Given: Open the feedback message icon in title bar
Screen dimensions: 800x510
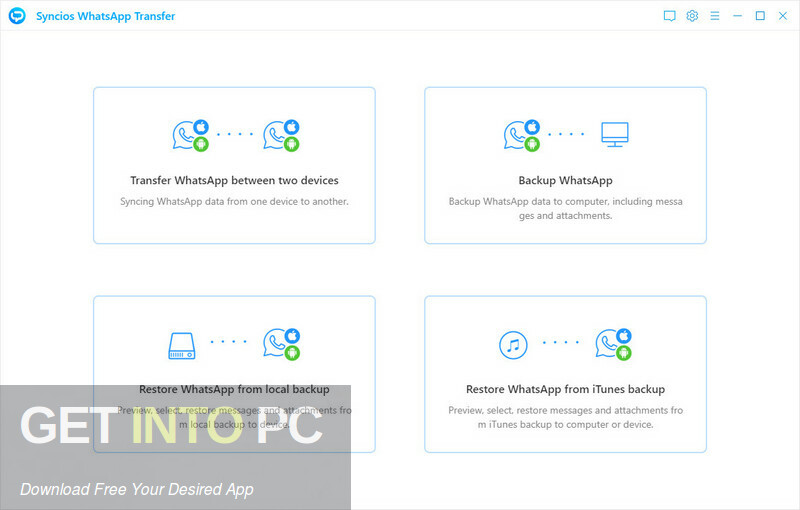Looking at the screenshot, I should [669, 16].
